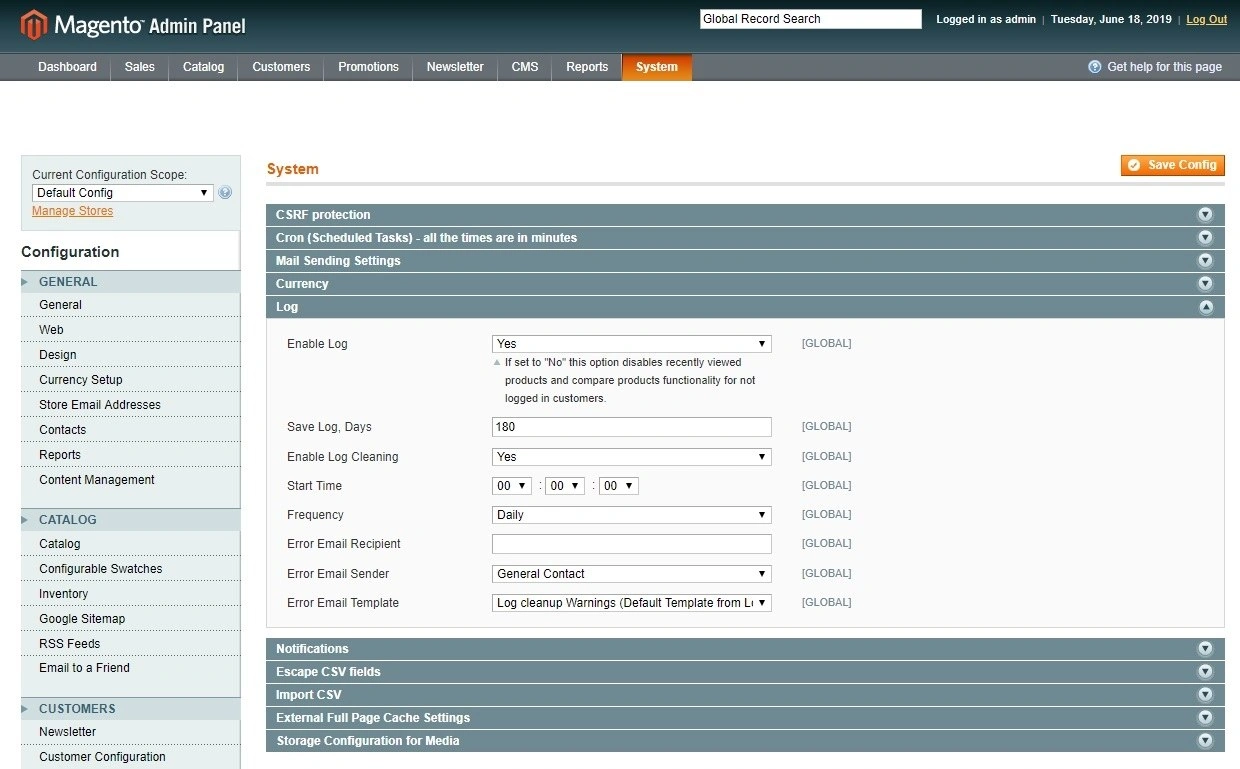Expand the Notifications section arrow icon

pos(1205,648)
